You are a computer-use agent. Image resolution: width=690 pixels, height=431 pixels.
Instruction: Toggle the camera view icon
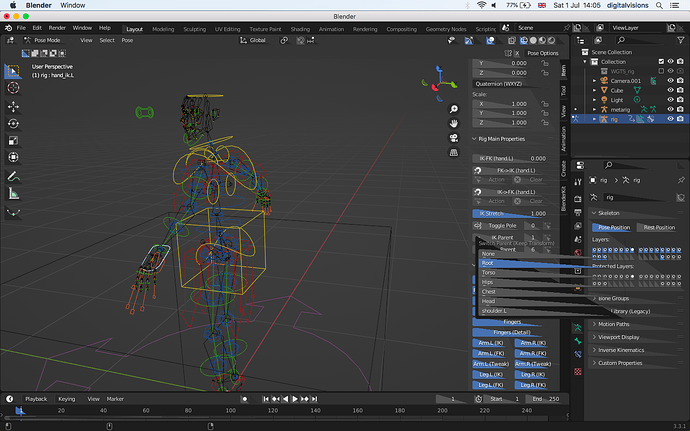(x=454, y=138)
